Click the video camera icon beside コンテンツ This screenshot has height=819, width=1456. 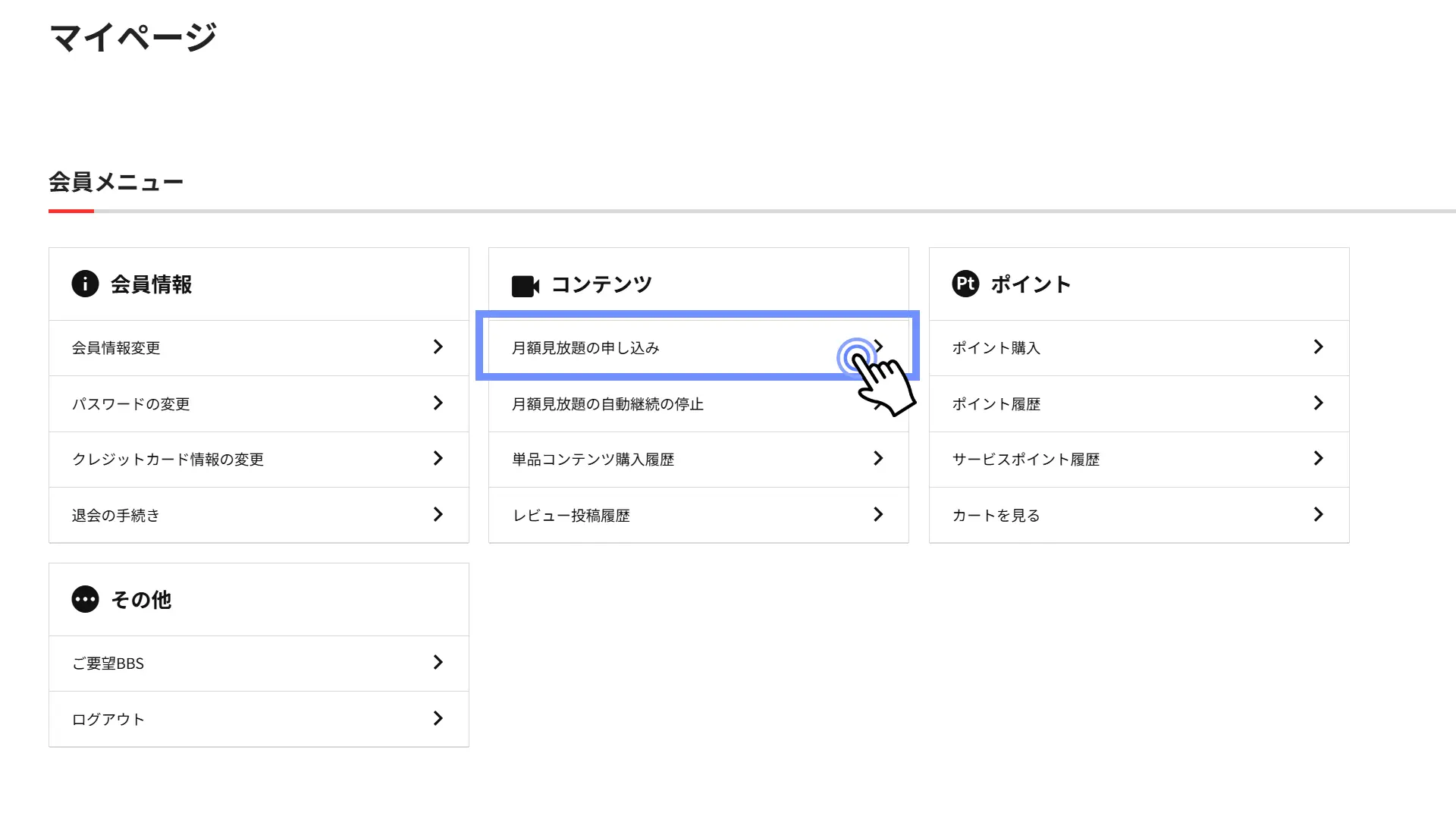pos(526,286)
